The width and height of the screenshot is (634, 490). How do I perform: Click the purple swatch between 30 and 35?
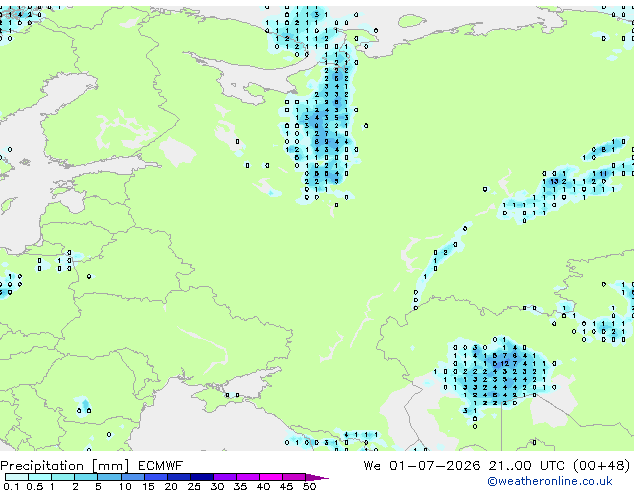coord(224,477)
